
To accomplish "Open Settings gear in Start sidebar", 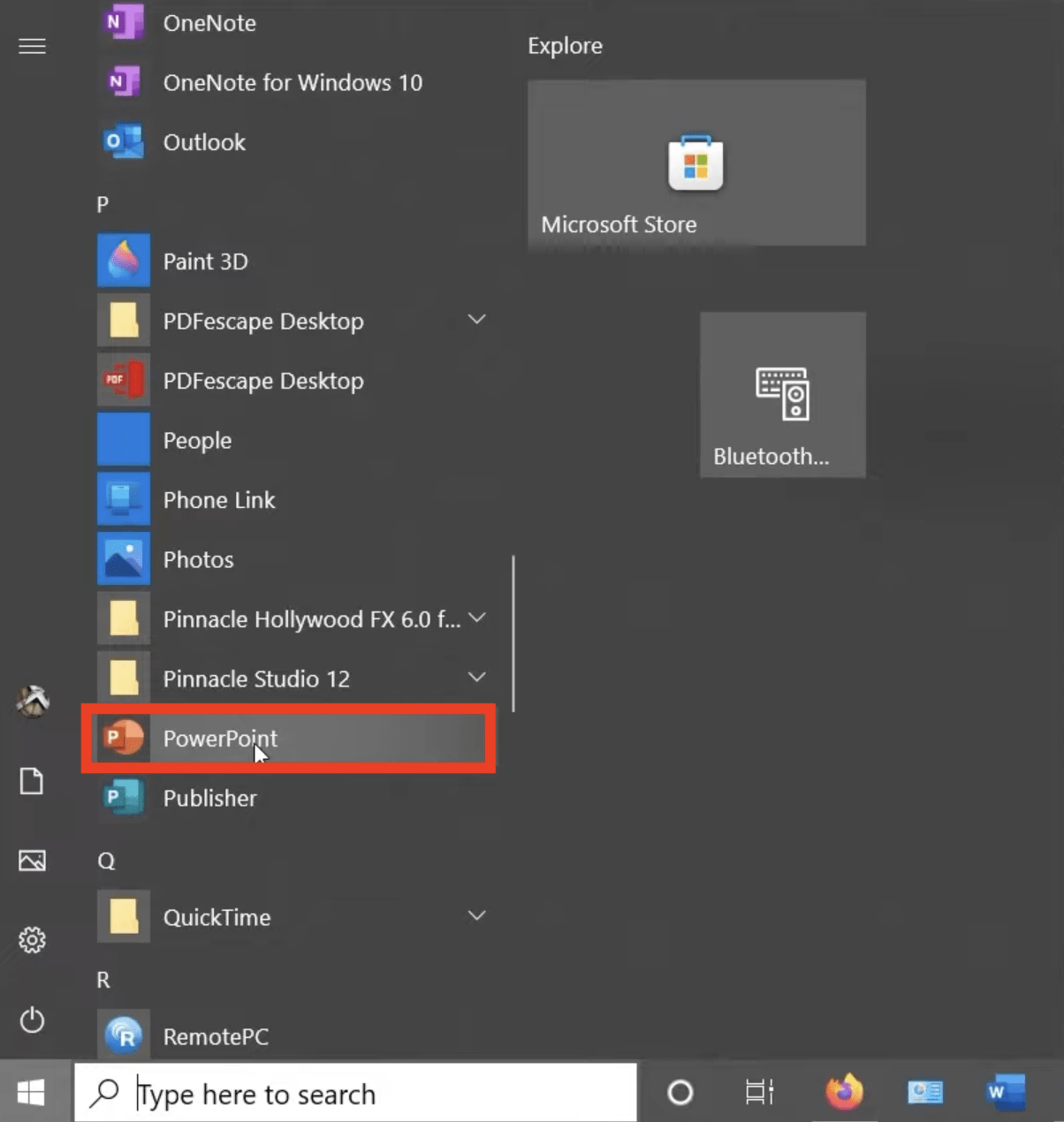I will [x=32, y=940].
